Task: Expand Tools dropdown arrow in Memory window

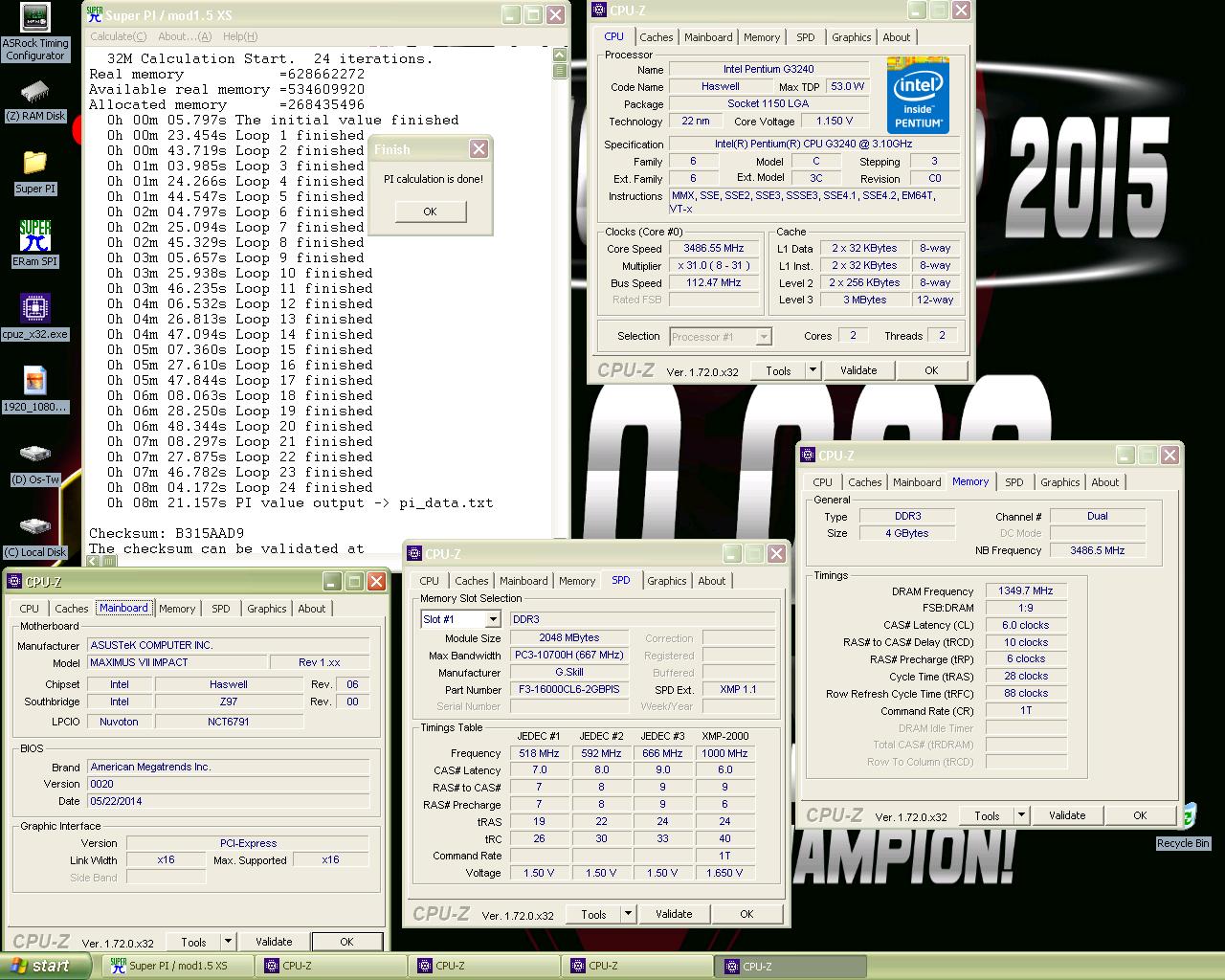Action: tap(1021, 815)
